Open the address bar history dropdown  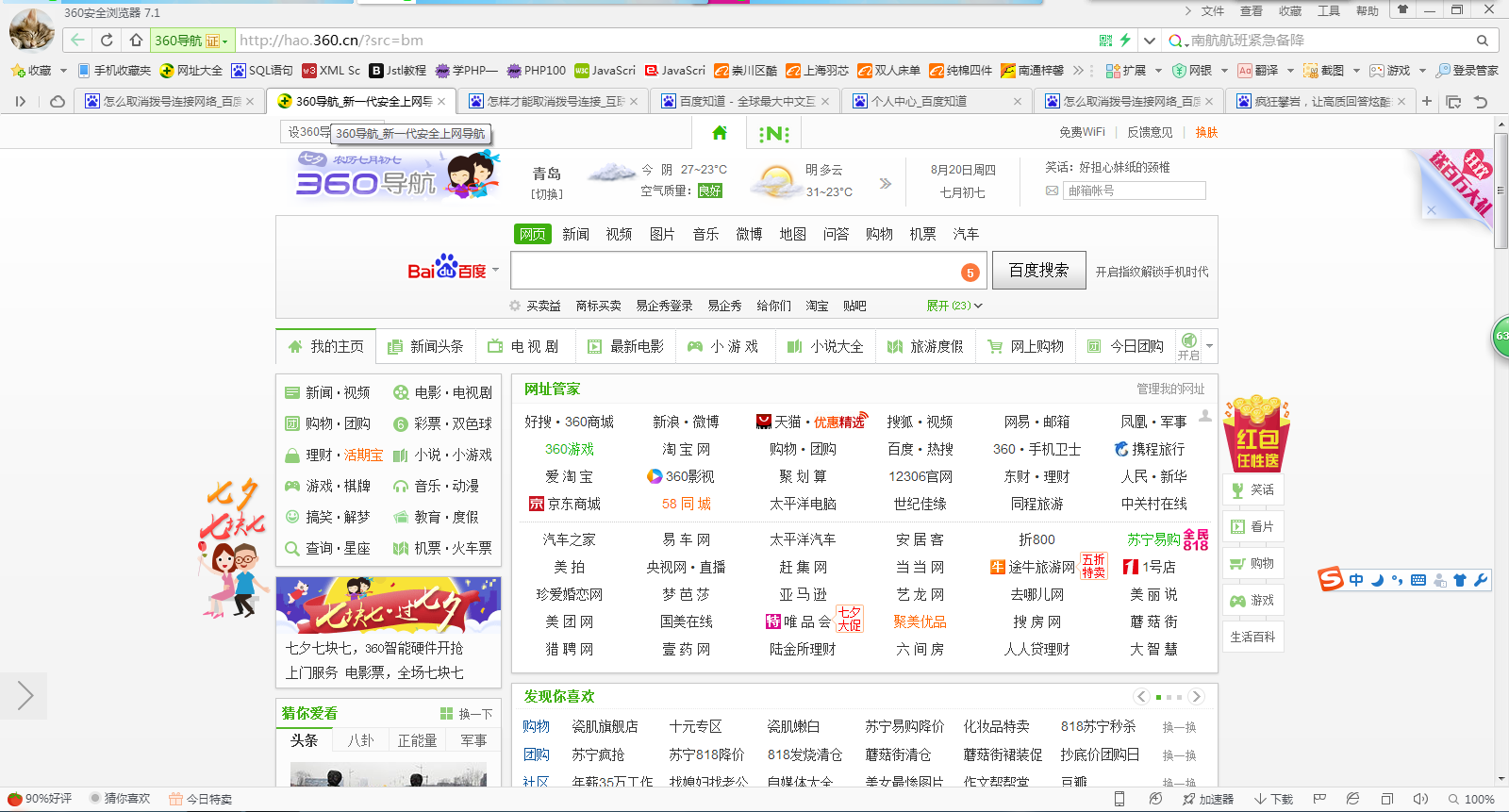[1149, 41]
